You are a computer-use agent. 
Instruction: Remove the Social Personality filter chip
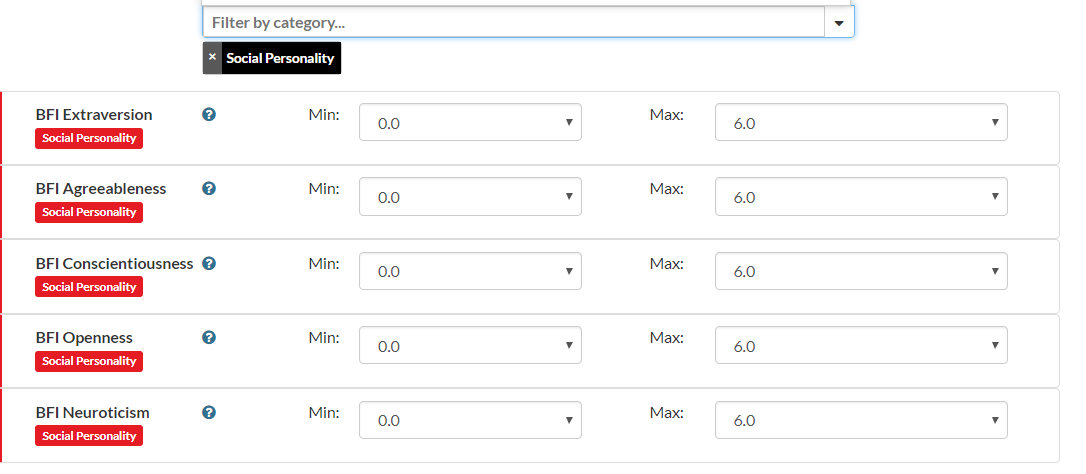coord(213,58)
